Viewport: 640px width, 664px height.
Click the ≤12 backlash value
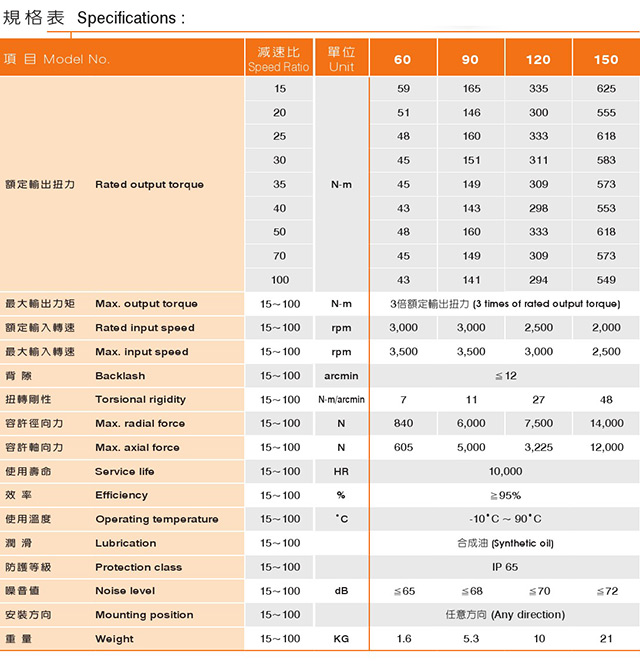(506, 376)
